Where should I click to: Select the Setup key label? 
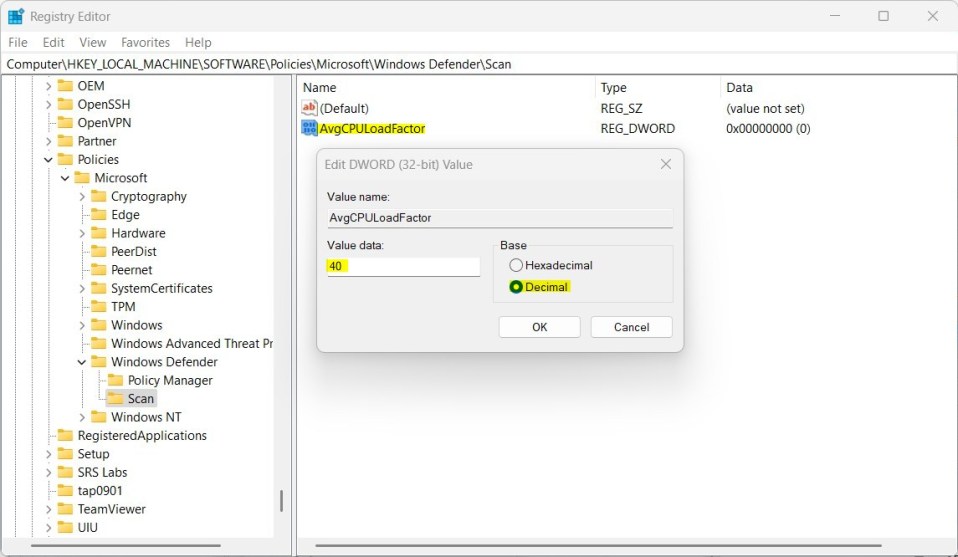(93, 454)
